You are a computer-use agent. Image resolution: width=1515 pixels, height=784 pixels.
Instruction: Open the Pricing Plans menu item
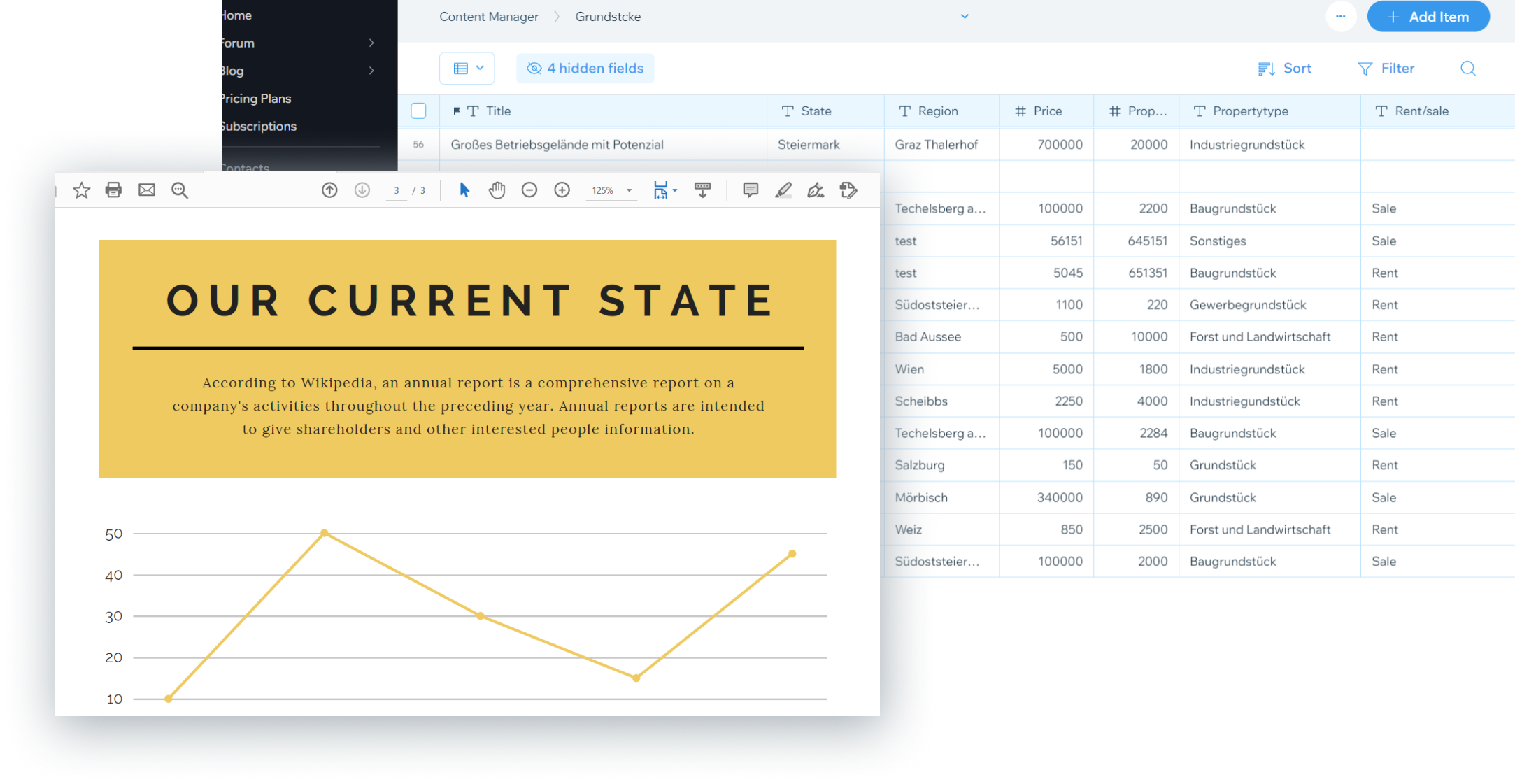pyautogui.click(x=256, y=98)
